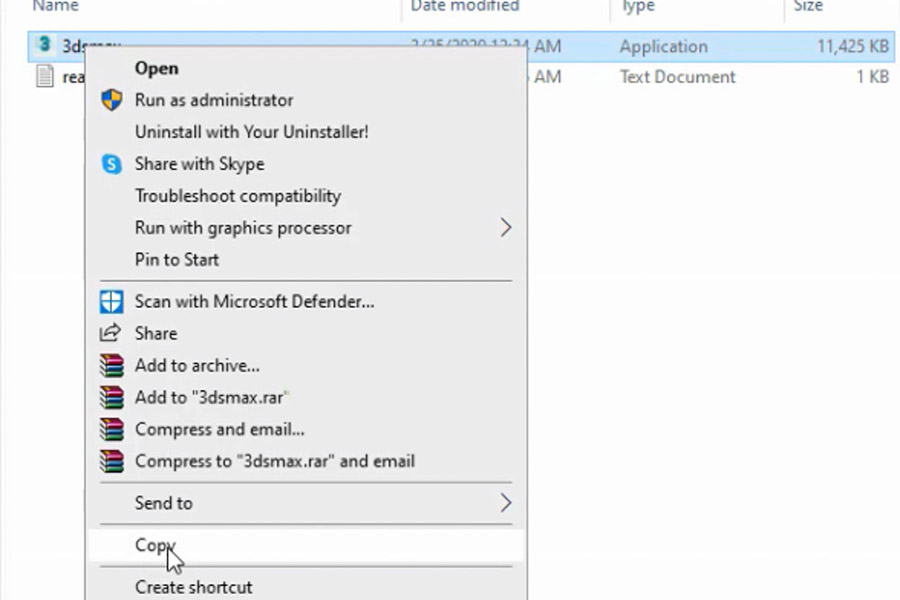This screenshot has width=900, height=600.
Task: Click the Skype logo icon
Action: point(111,164)
